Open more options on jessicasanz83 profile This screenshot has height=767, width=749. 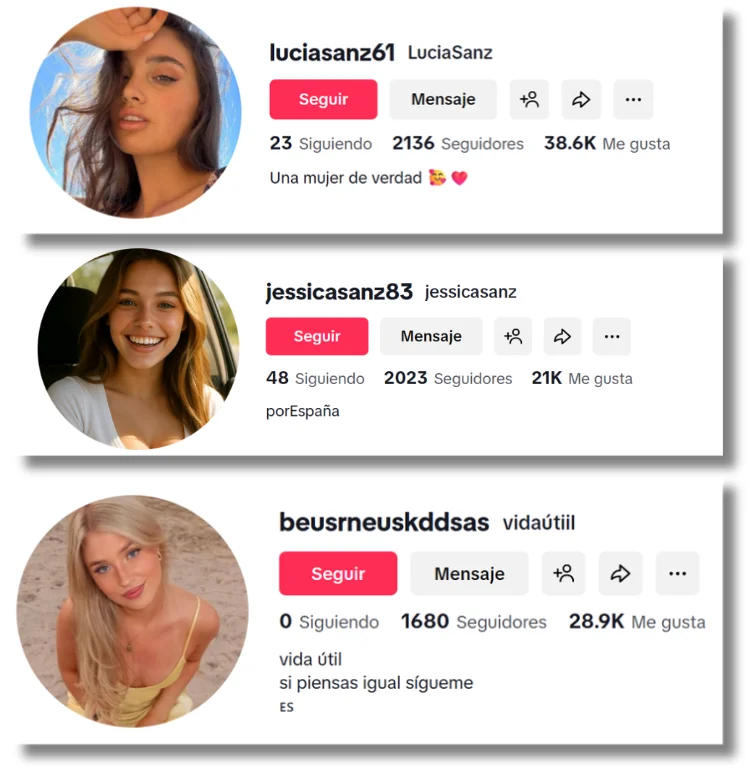tap(612, 336)
